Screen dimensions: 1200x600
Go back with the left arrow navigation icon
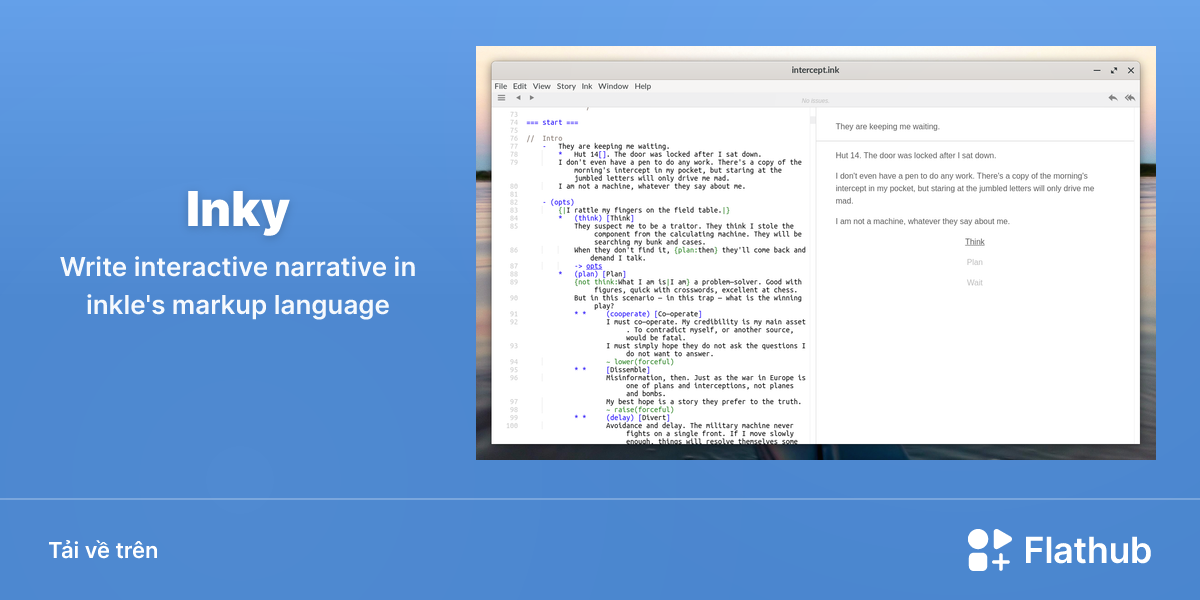click(518, 98)
